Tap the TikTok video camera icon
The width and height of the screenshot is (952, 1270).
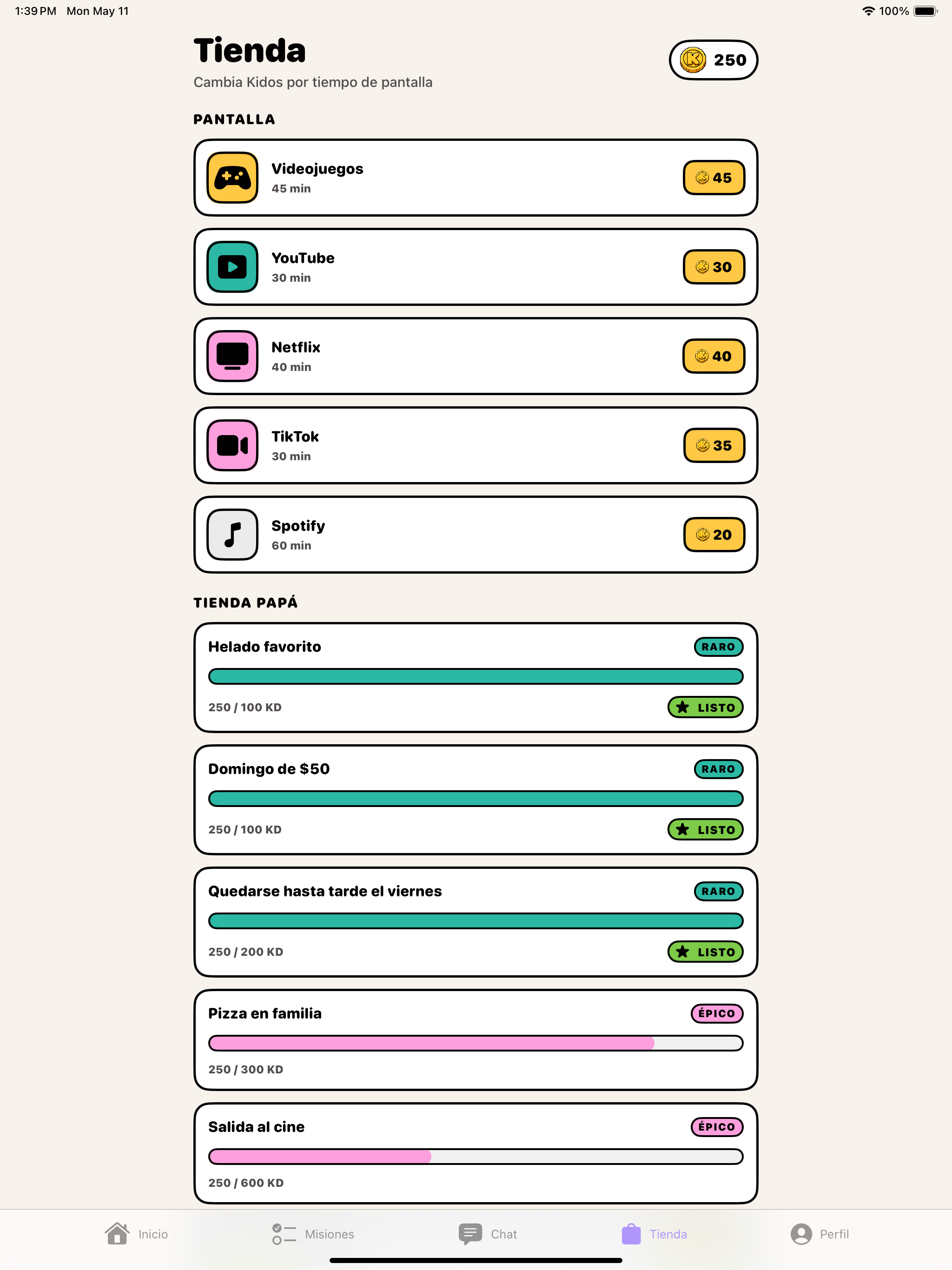(232, 445)
